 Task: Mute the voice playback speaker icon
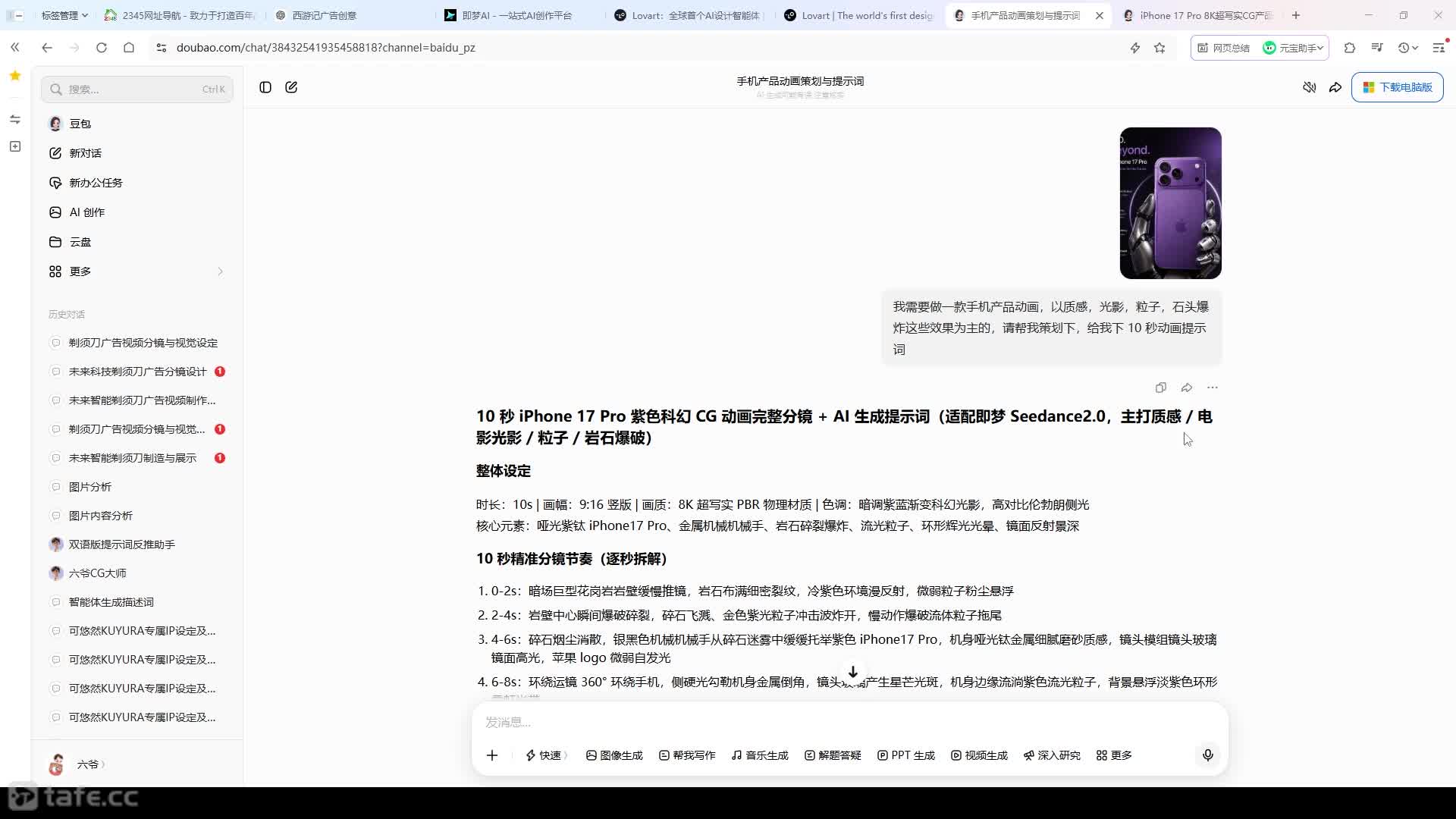tap(1310, 87)
